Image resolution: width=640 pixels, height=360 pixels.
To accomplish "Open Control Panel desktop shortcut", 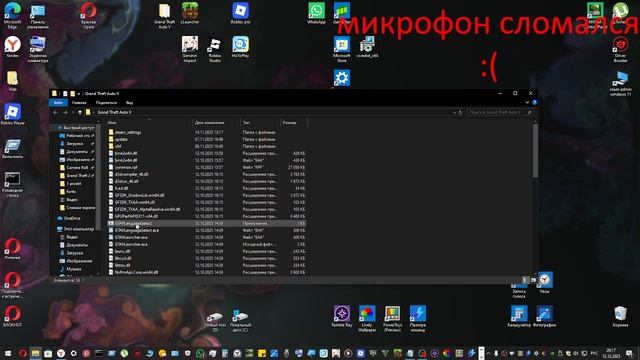I will click(x=38, y=16).
